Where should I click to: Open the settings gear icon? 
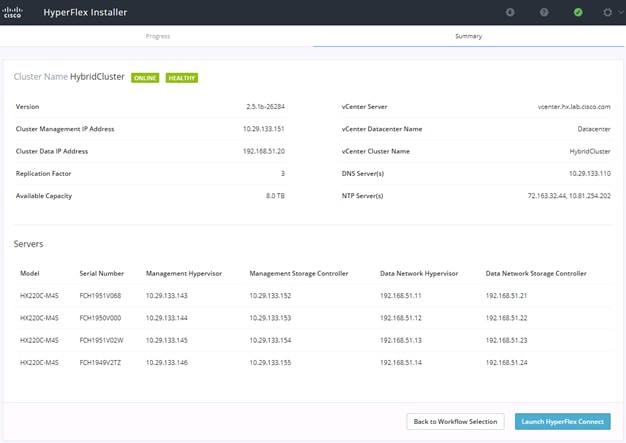click(607, 12)
